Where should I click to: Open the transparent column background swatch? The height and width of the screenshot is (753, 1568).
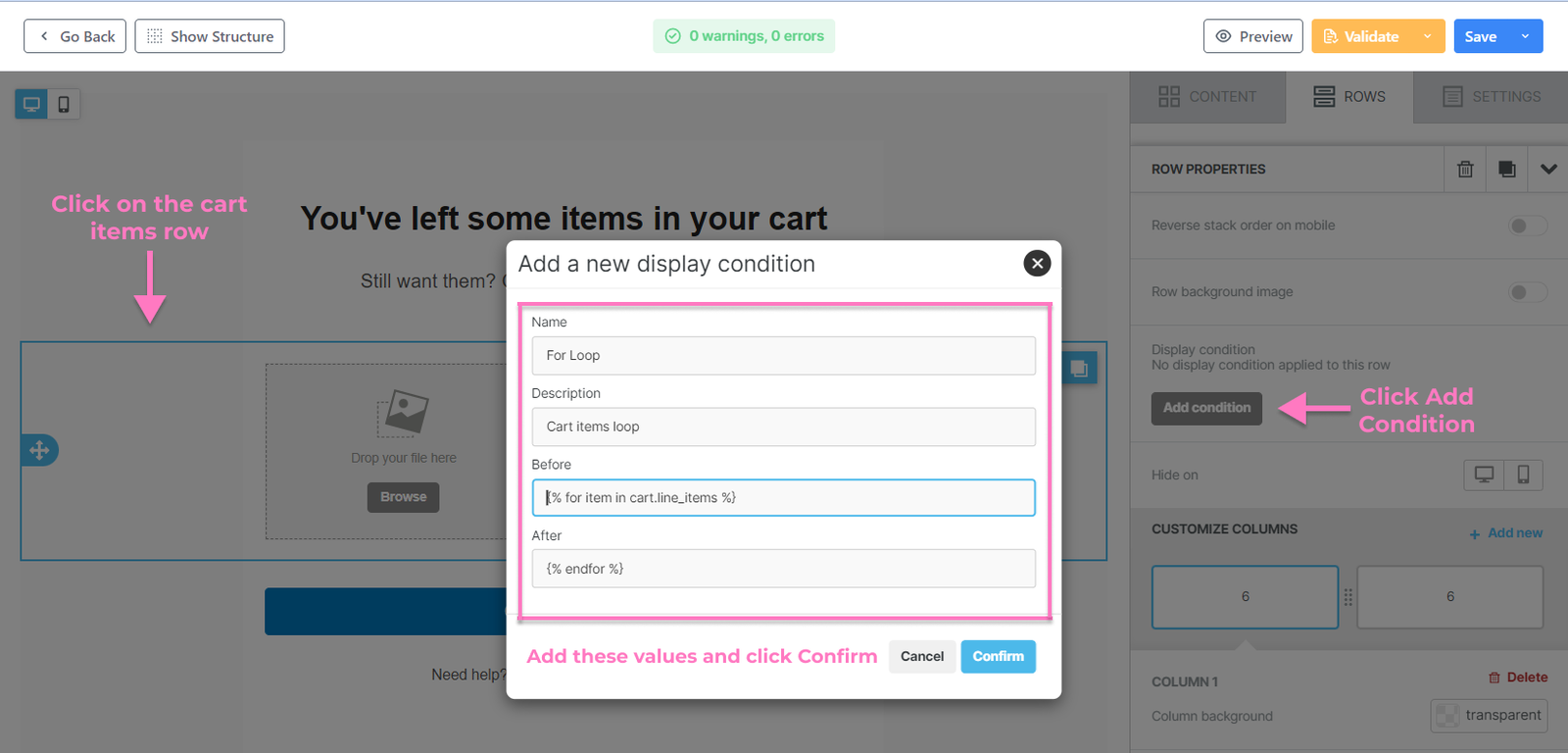1447,716
